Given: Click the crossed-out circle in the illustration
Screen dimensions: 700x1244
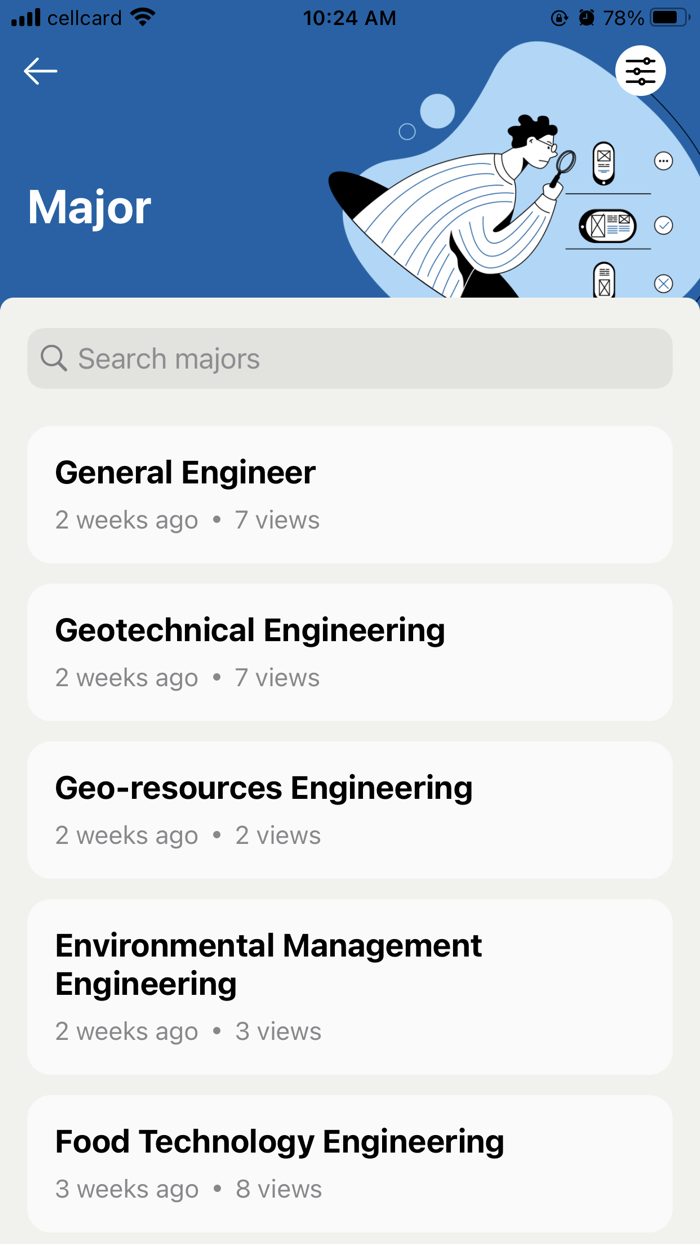Looking at the screenshot, I should point(664,283).
